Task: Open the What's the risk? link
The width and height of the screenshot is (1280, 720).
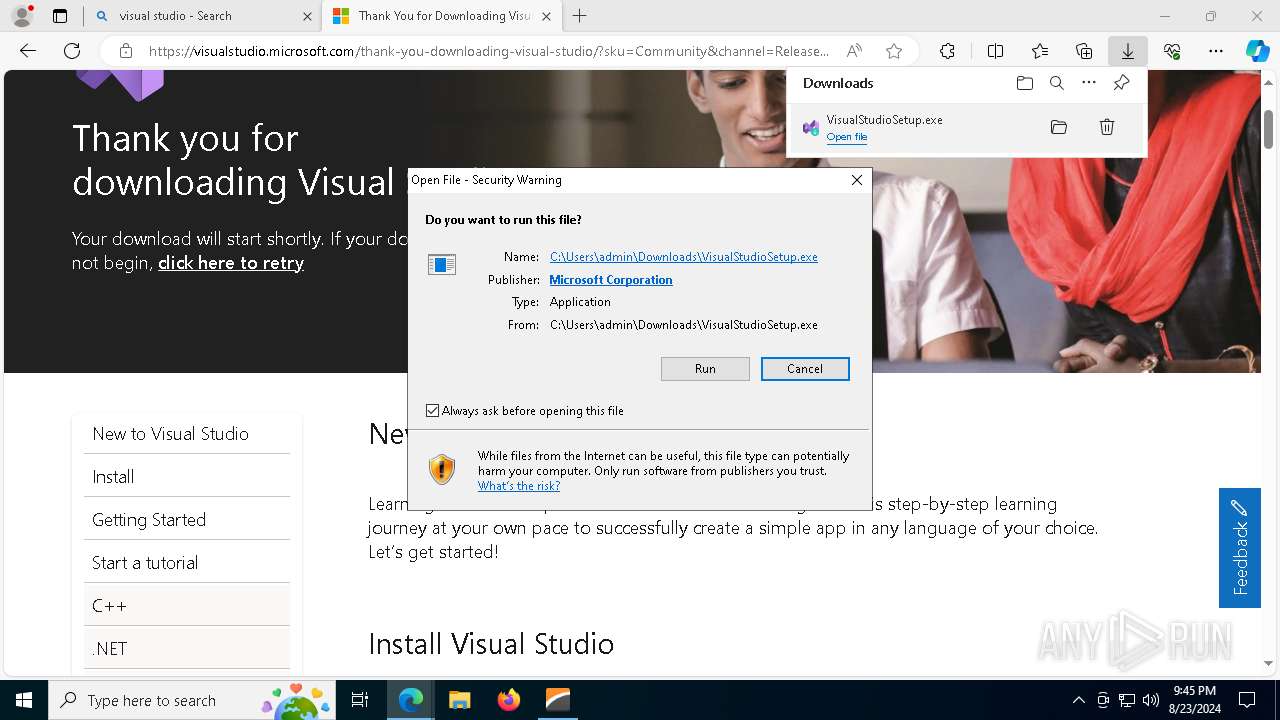Action: pyautogui.click(x=518, y=486)
